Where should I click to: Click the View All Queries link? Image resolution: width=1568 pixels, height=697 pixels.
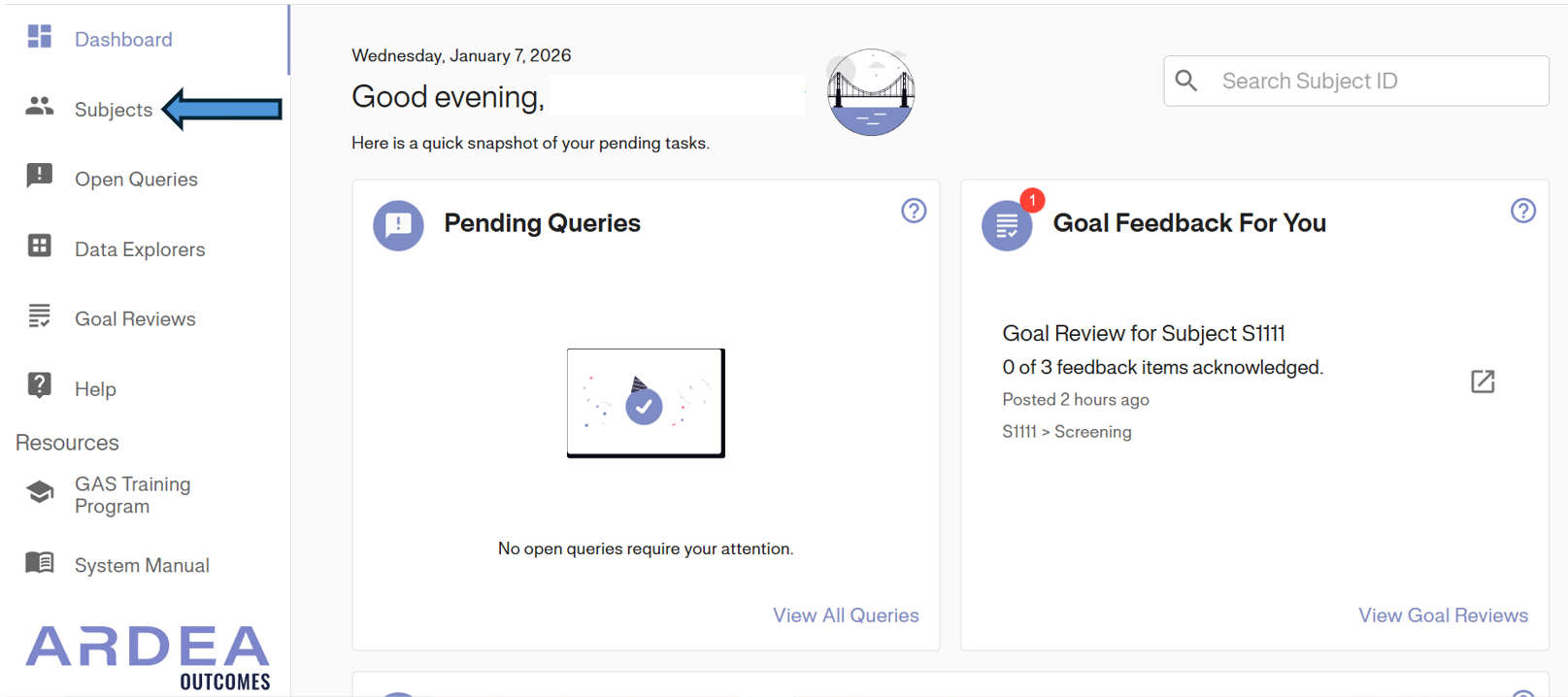click(846, 614)
